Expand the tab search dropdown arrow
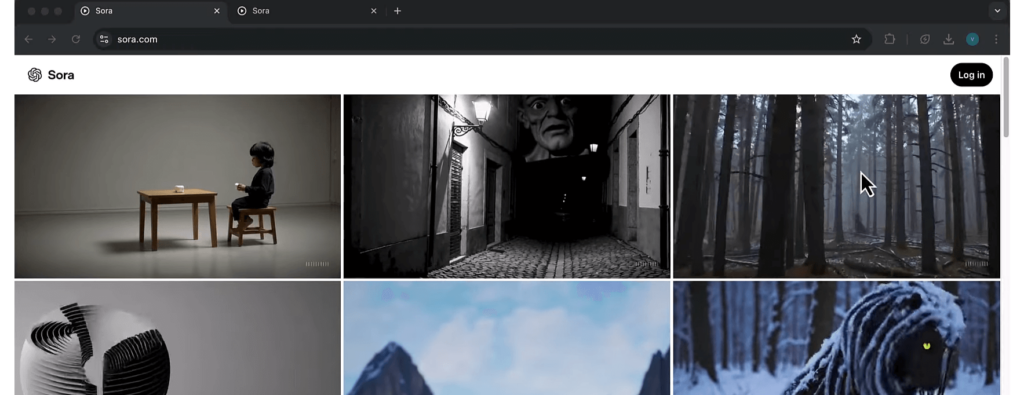The height and width of the screenshot is (395, 1024). (x=997, y=11)
